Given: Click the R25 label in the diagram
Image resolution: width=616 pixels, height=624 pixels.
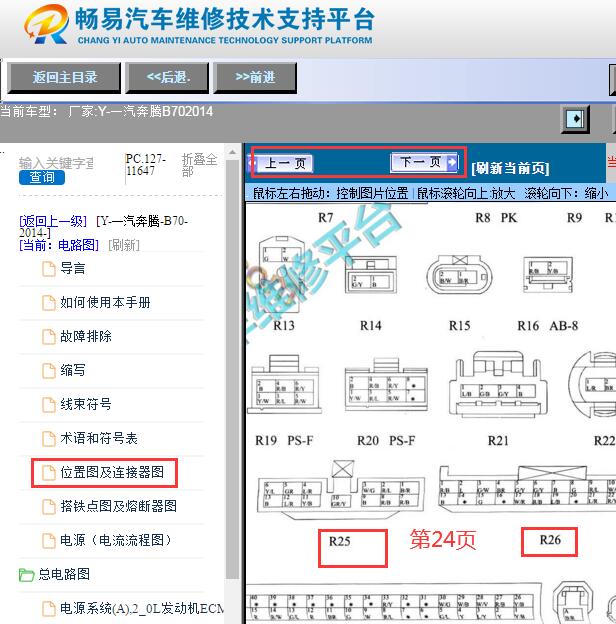Looking at the screenshot, I should pyautogui.click(x=339, y=542).
